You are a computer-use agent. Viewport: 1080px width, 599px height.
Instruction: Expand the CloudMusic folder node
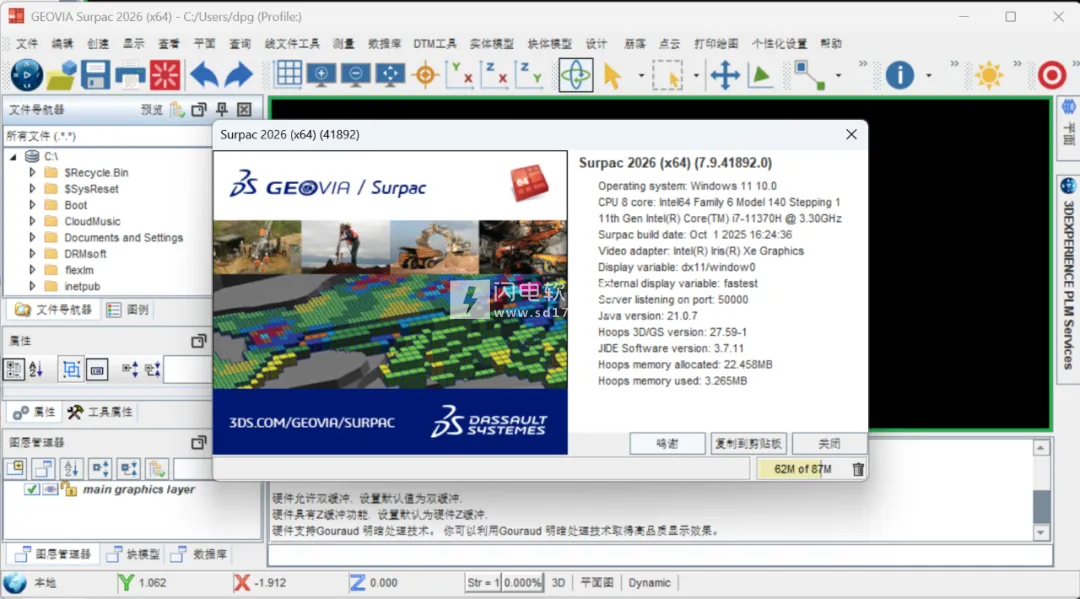click(32, 221)
